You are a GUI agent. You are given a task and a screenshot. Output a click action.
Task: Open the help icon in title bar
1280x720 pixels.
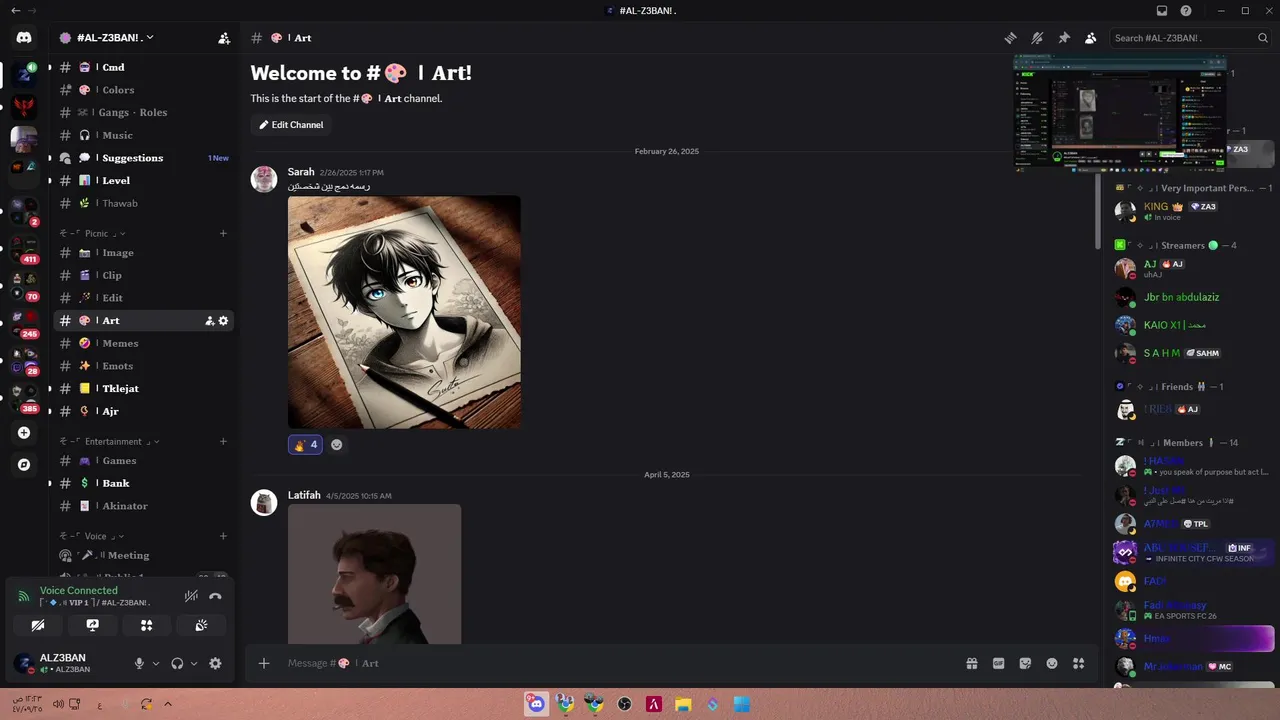pyautogui.click(x=1186, y=11)
